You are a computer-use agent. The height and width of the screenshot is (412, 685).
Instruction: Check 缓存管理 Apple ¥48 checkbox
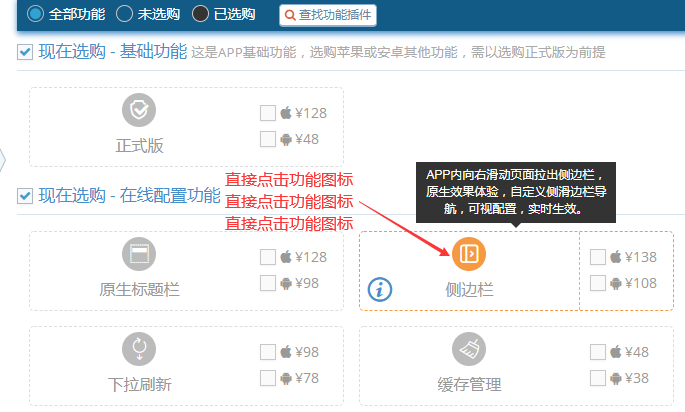point(598,352)
